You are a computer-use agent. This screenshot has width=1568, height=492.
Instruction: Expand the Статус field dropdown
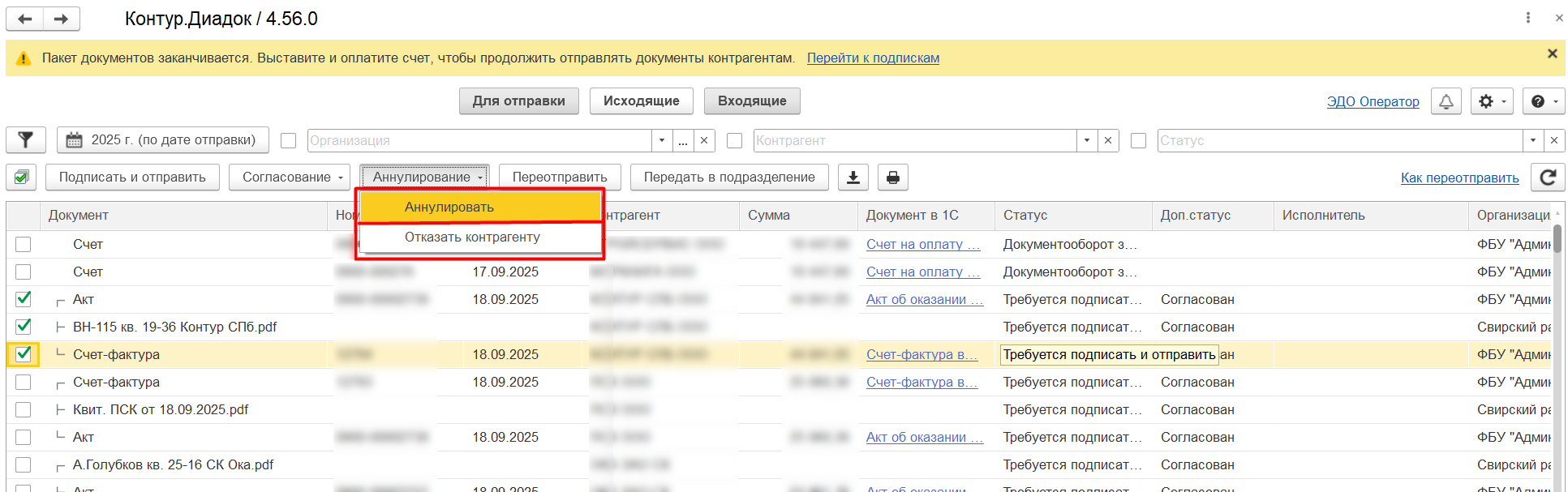pos(1532,141)
